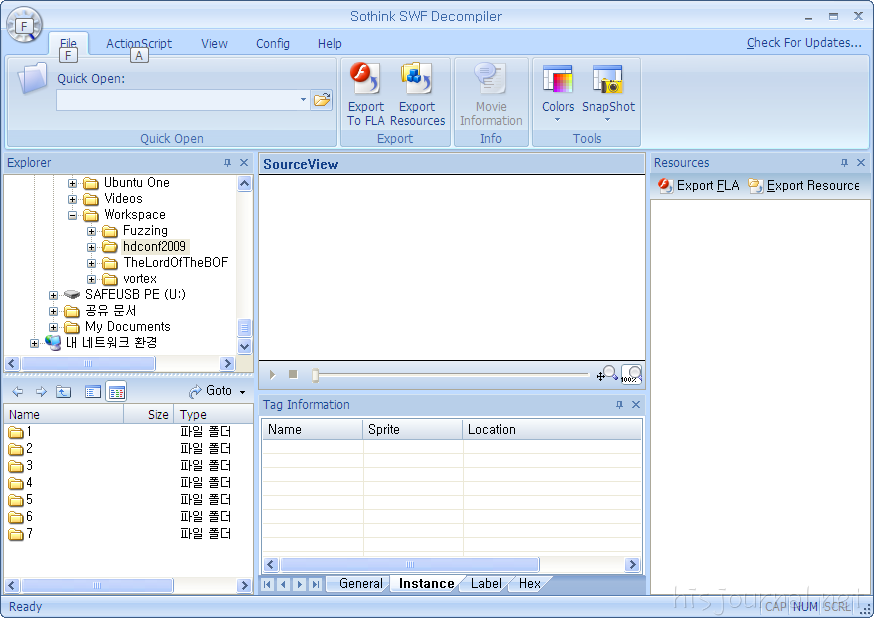Click Location column header in Tag Information
Screen dimensions: 874x618
[x=552, y=430]
